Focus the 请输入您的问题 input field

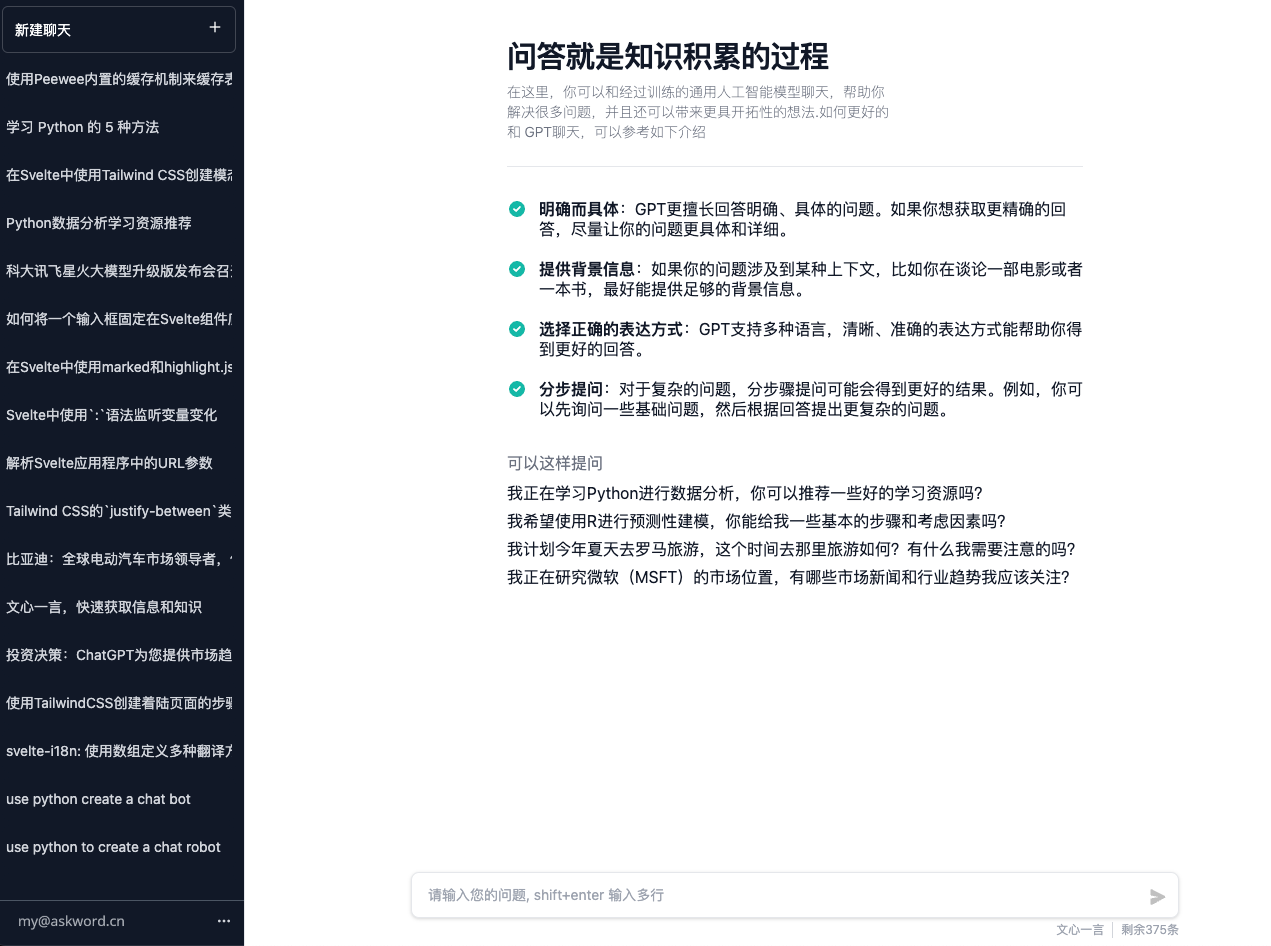pyautogui.click(x=780, y=895)
